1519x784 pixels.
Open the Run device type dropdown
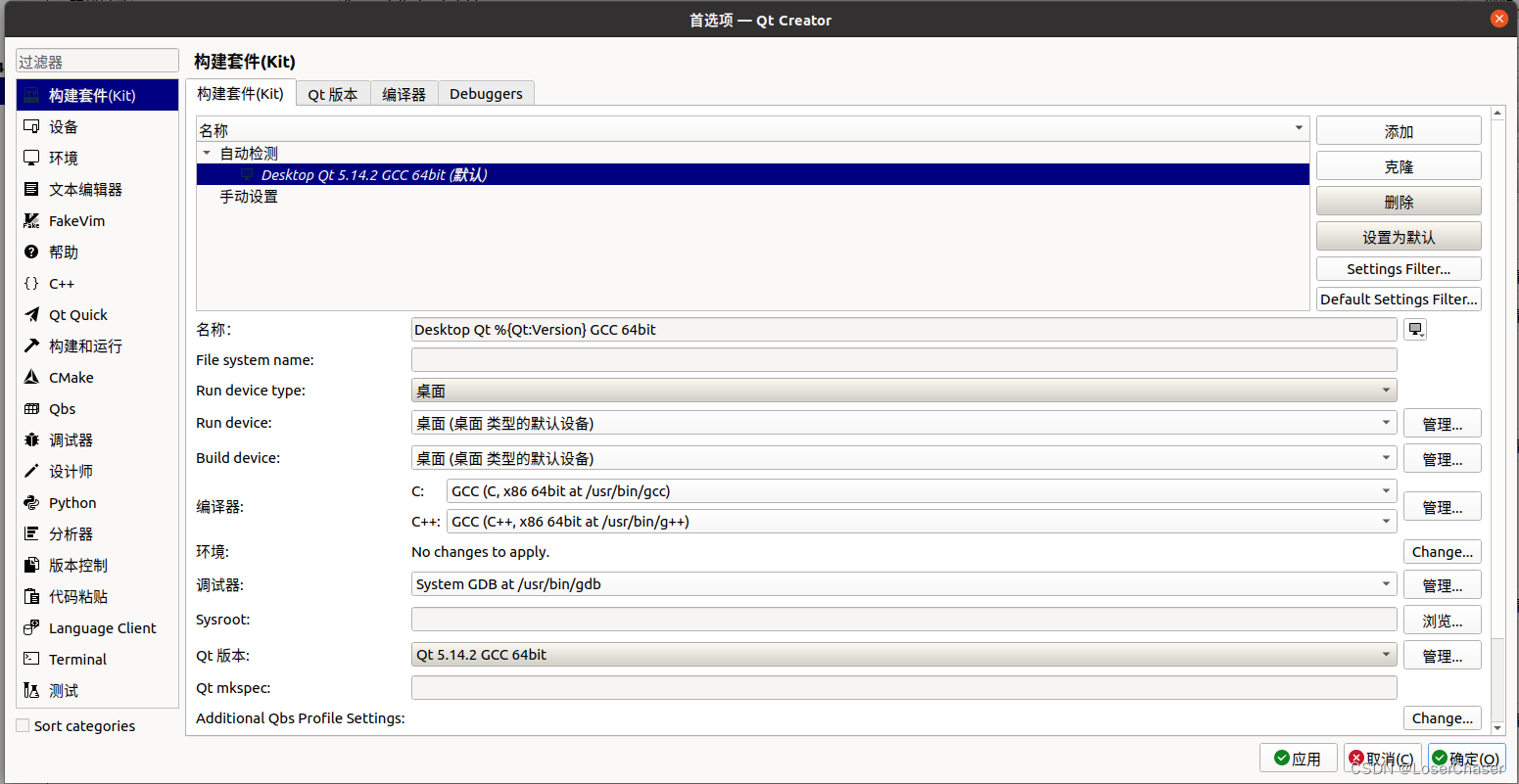coord(904,391)
